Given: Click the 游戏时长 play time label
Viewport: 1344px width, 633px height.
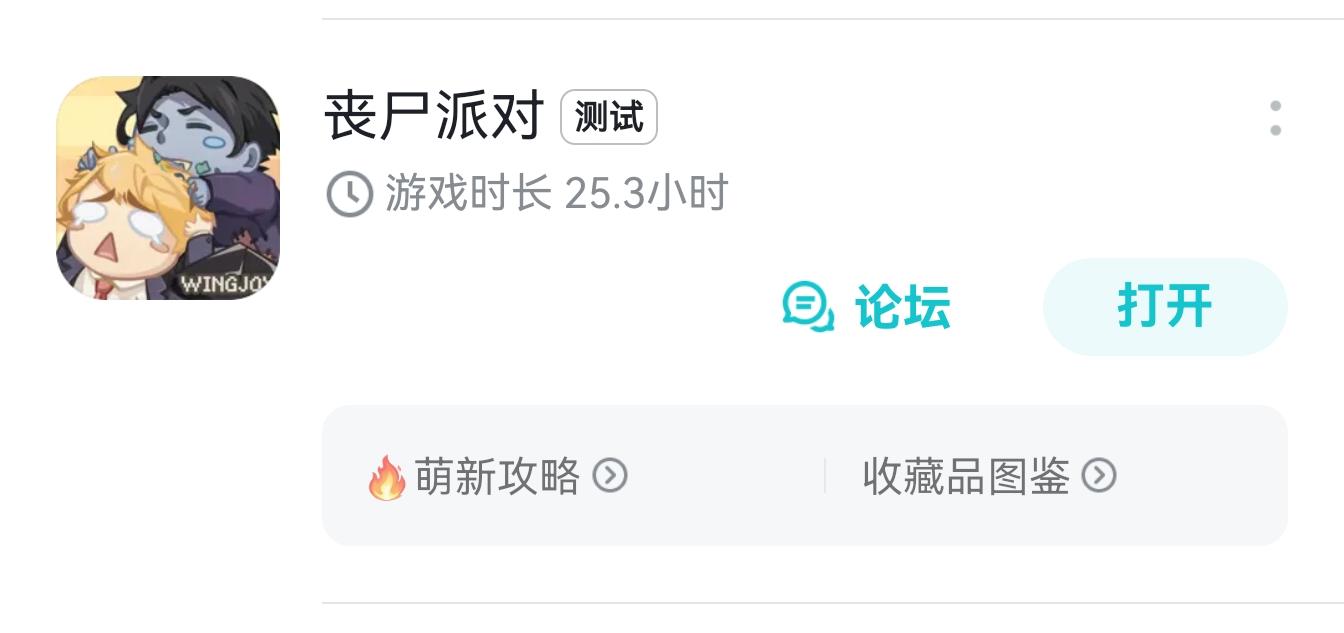Looking at the screenshot, I should pos(469,193).
